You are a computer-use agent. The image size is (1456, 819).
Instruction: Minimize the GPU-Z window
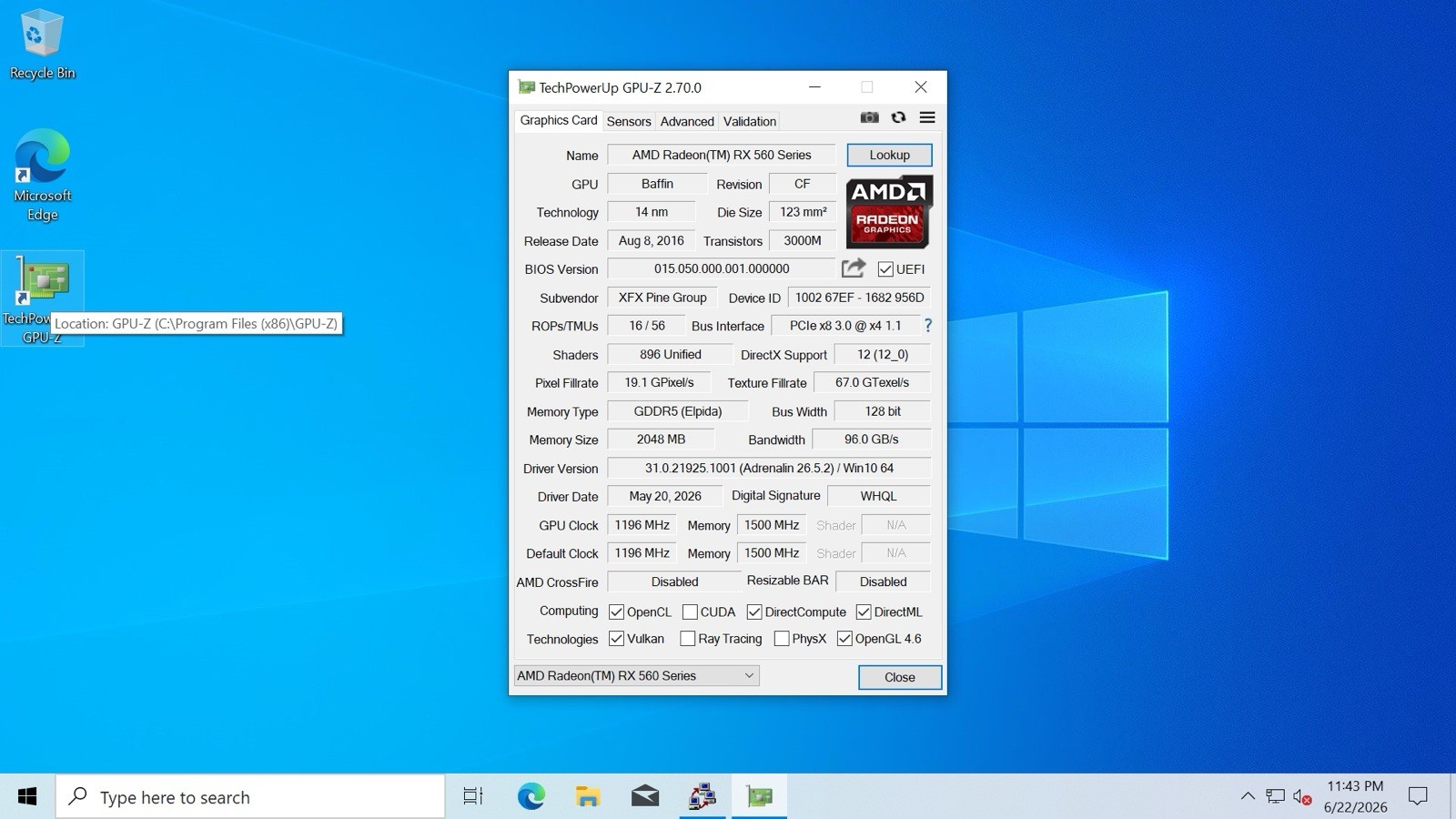coord(814,87)
